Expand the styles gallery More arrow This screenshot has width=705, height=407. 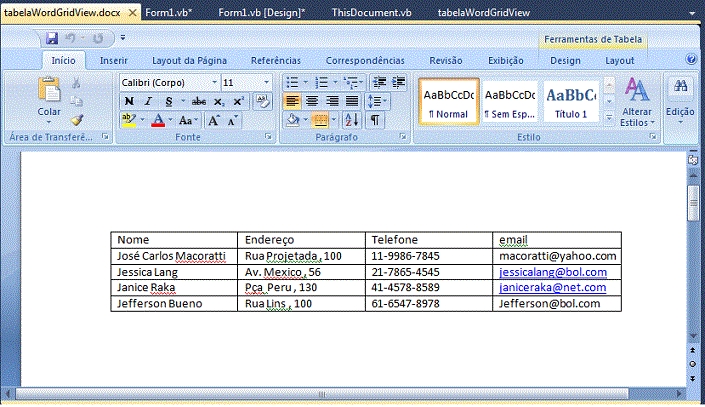pos(609,118)
